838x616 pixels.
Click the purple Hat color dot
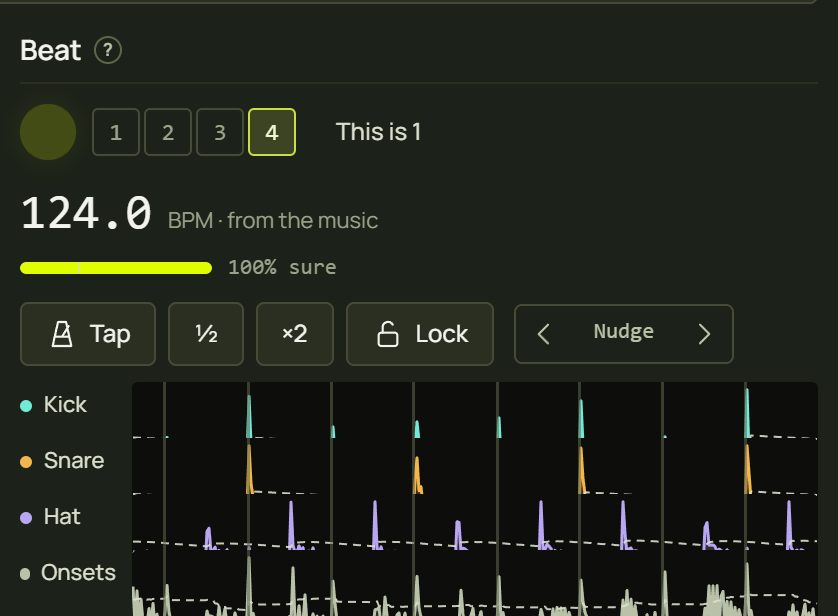tap(26, 518)
